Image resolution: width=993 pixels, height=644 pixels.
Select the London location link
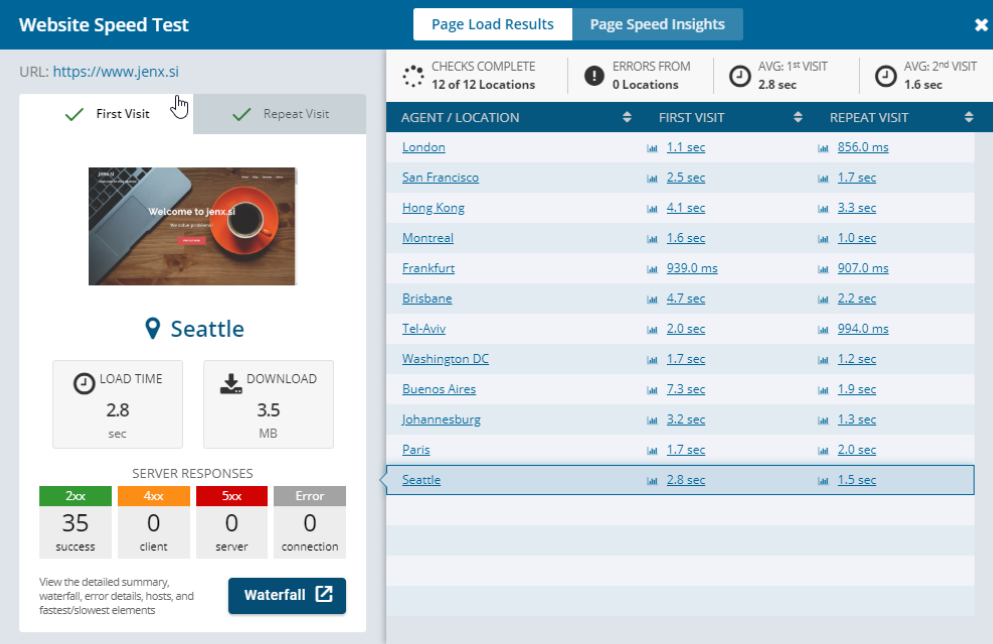point(424,147)
